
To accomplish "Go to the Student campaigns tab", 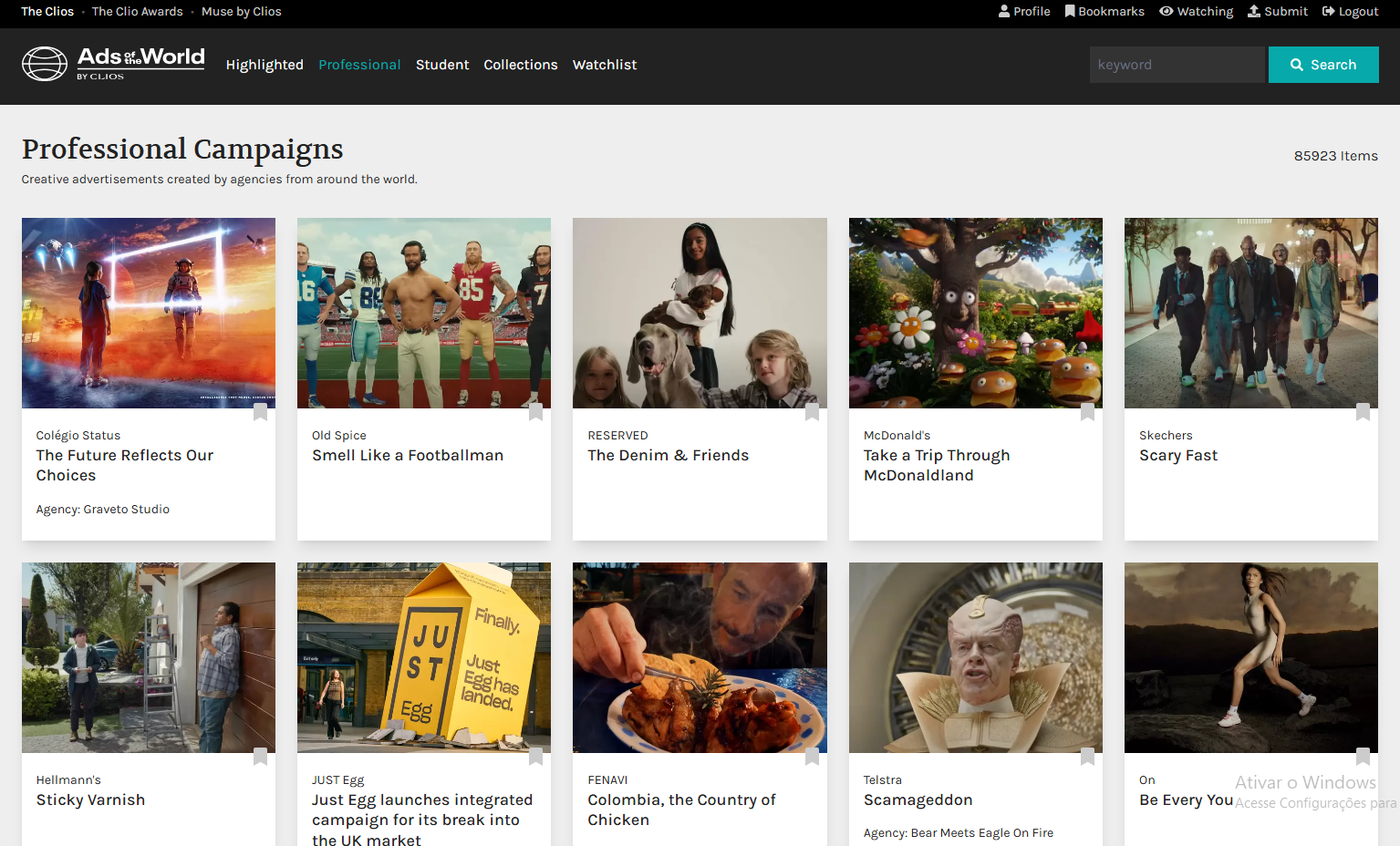I will [x=442, y=65].
